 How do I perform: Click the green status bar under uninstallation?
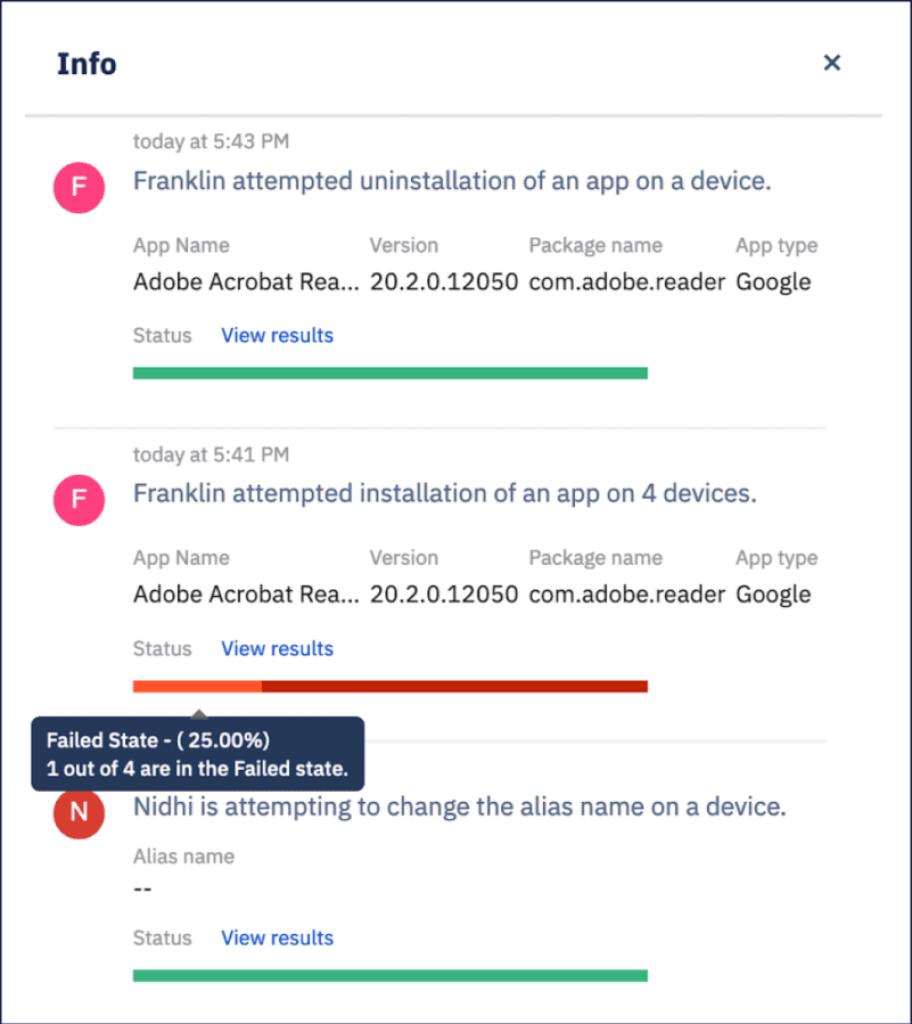point(390,373)
